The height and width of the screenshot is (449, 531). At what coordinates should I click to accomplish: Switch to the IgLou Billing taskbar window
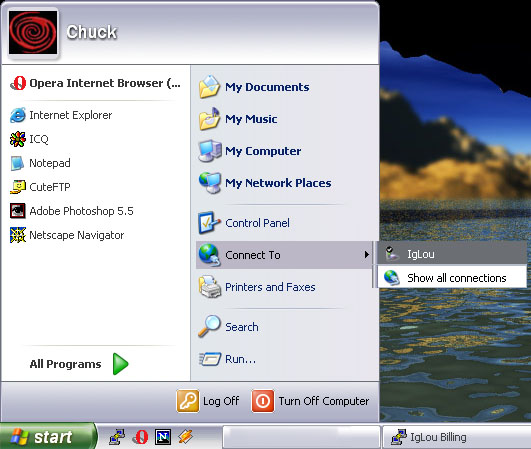click(457, 437)
